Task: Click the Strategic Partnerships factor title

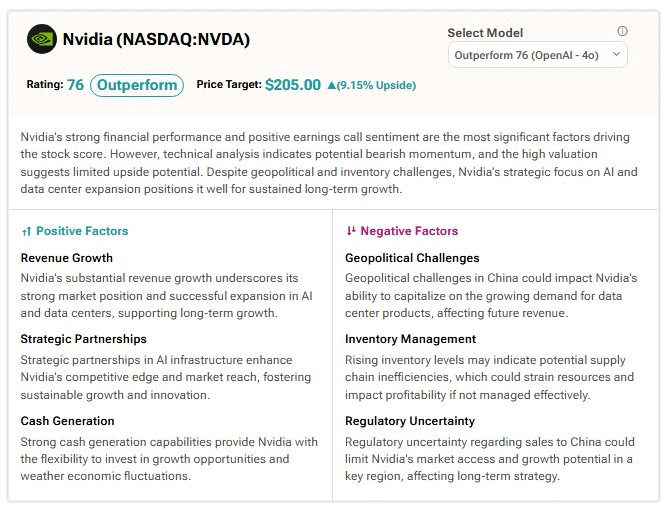Action: 84,339
